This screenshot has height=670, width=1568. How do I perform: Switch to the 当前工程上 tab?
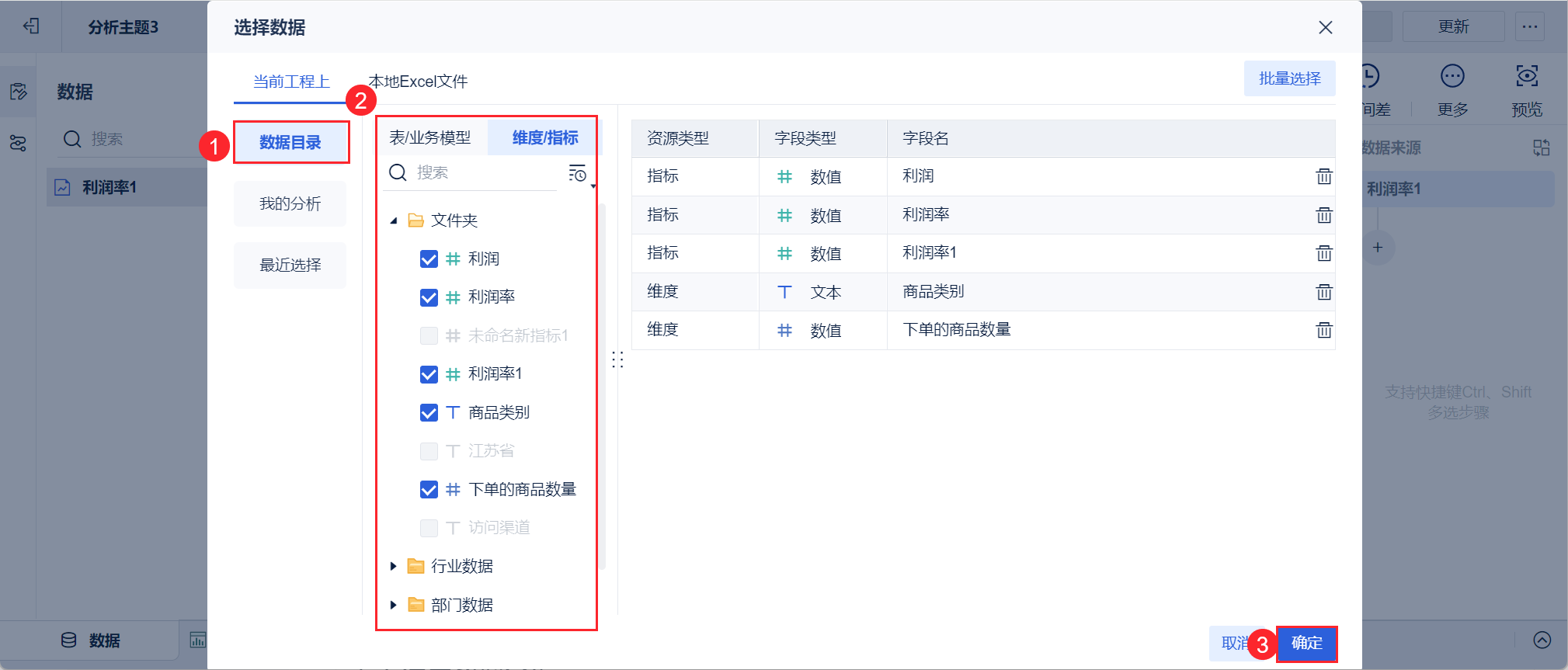[291, 82]
